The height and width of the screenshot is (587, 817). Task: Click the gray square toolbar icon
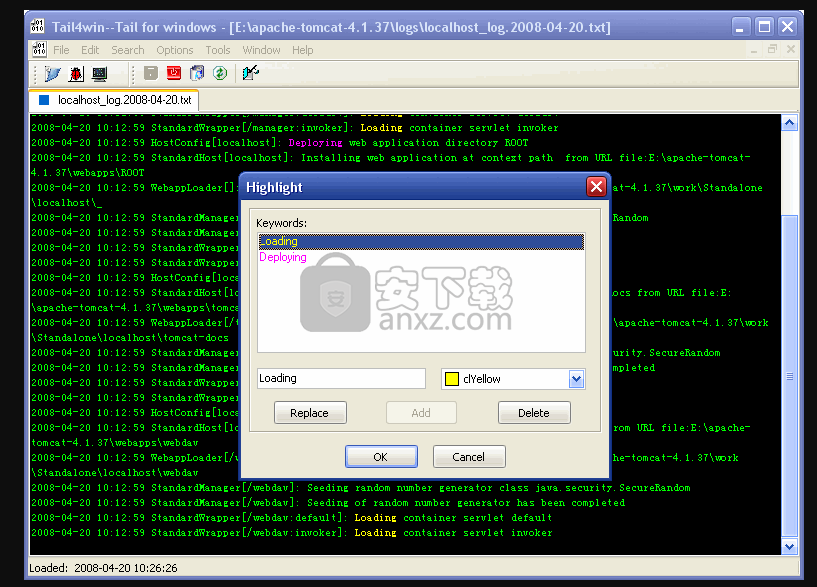click(151, 73)
